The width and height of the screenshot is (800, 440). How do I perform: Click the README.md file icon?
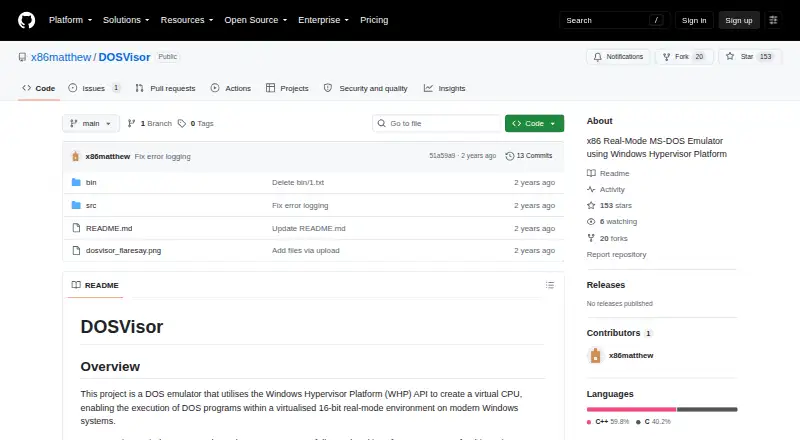click(x=76, y=228)
